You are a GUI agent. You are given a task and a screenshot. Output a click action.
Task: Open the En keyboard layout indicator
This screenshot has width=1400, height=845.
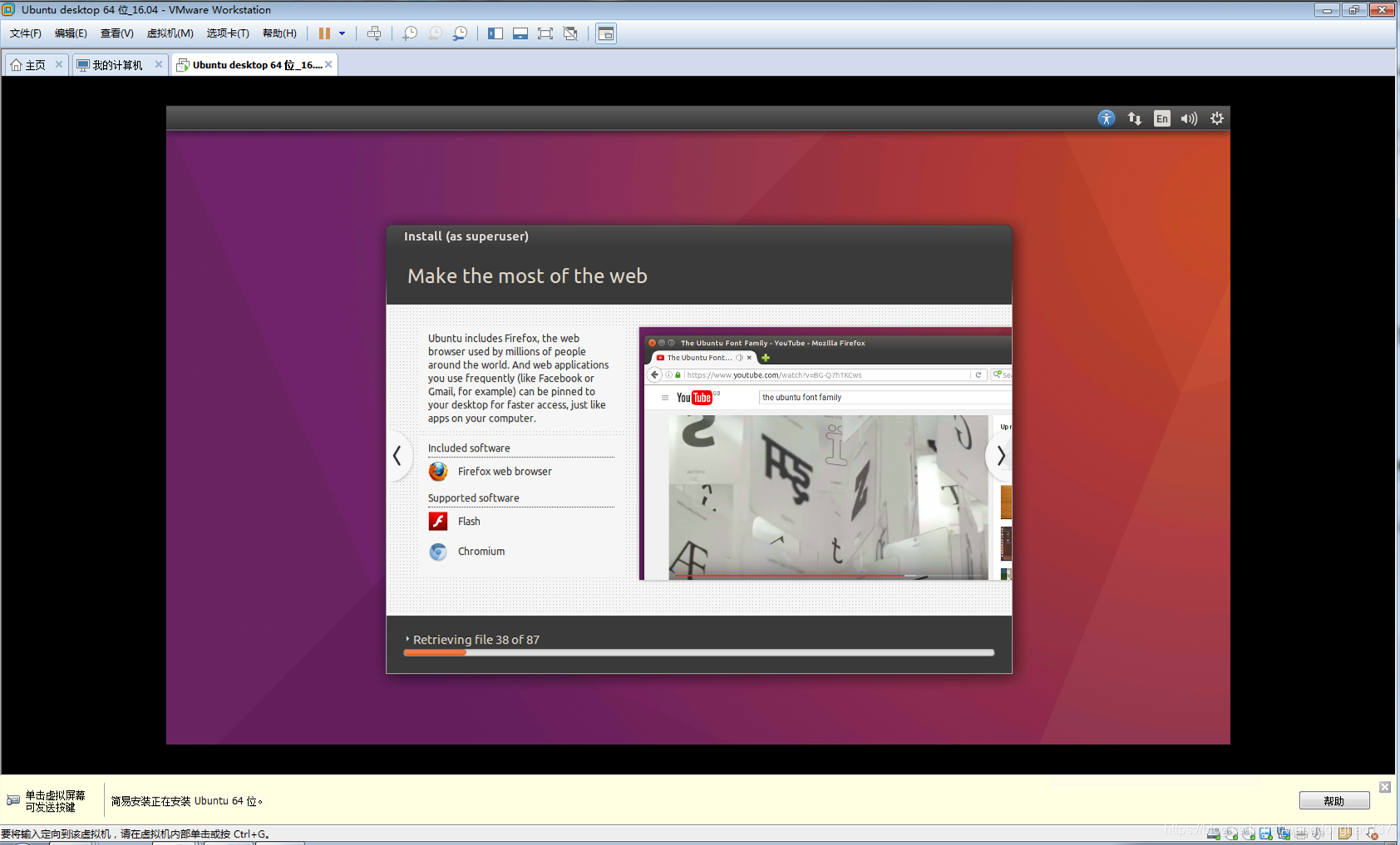coord(1161,118)
